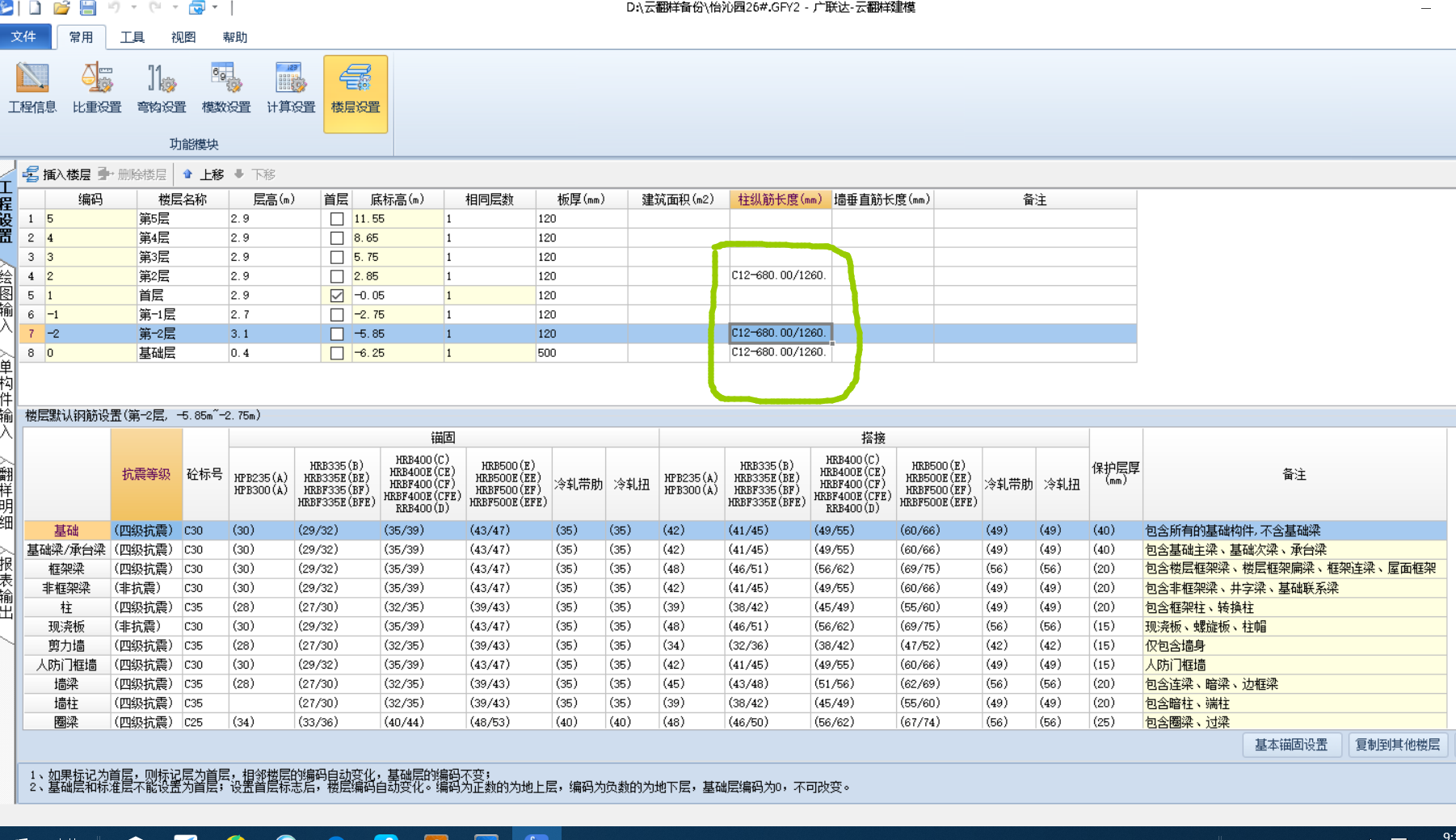The height and width of the screenshot is (840, 1456).
Task: Click 删除楼层 delete floor
Action: pyautogui.click(x=133, y=174)
